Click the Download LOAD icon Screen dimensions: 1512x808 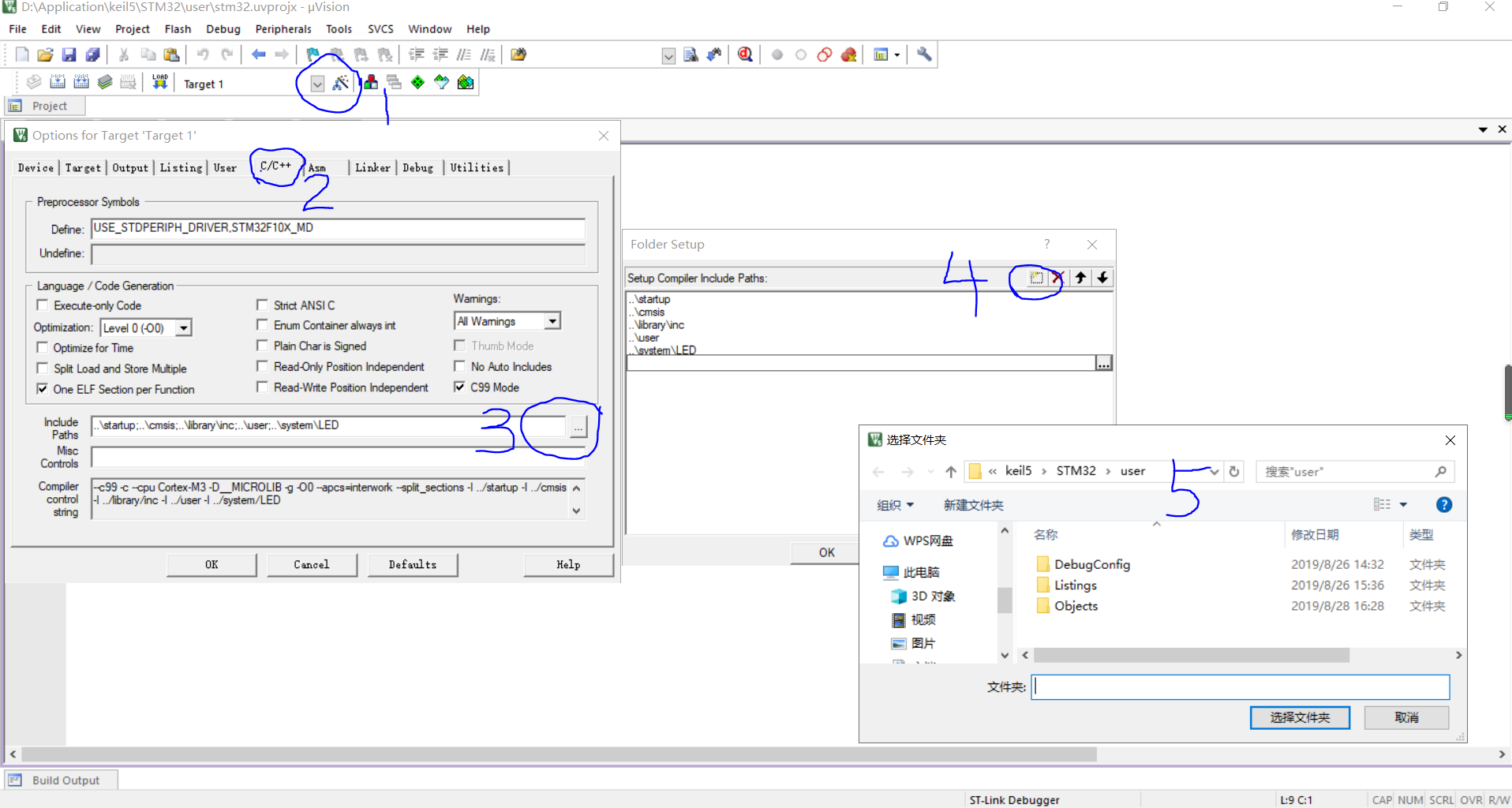tap(160, 82)
